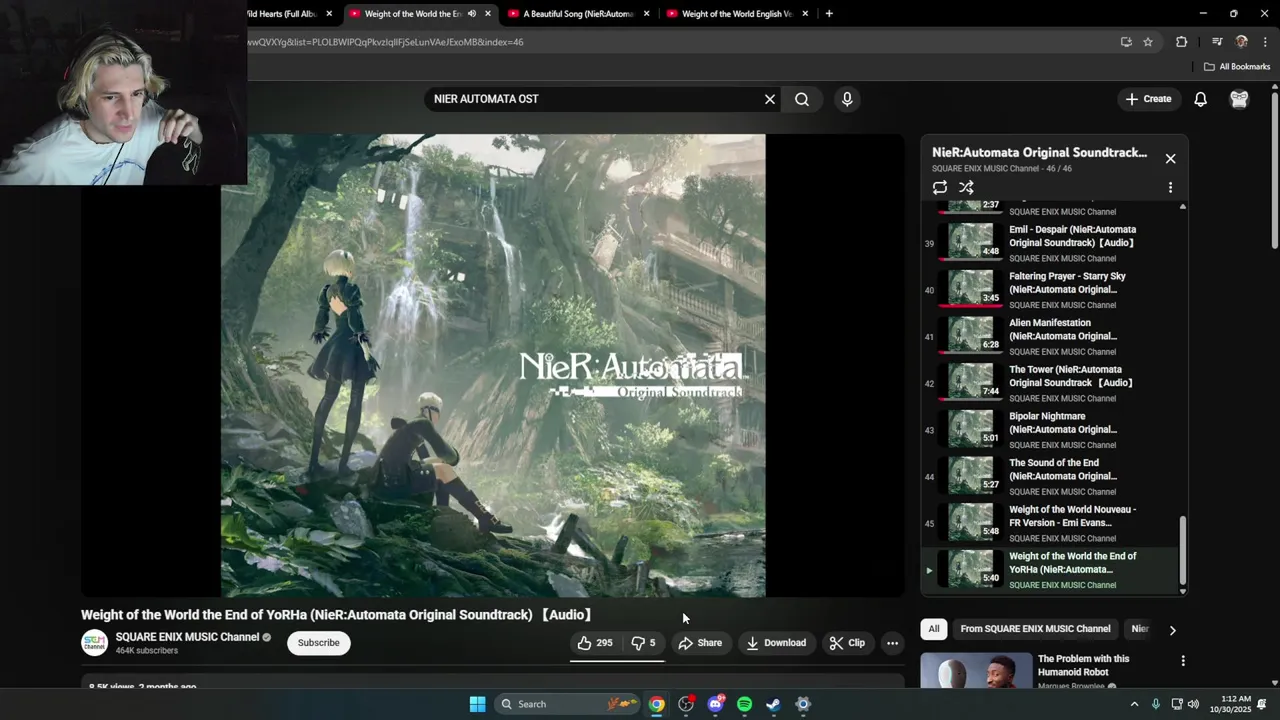The height and width of the screenshot is (720, 1280).
Task: Open more actions ellipsis under video
Action: click(x=893, y=643)
